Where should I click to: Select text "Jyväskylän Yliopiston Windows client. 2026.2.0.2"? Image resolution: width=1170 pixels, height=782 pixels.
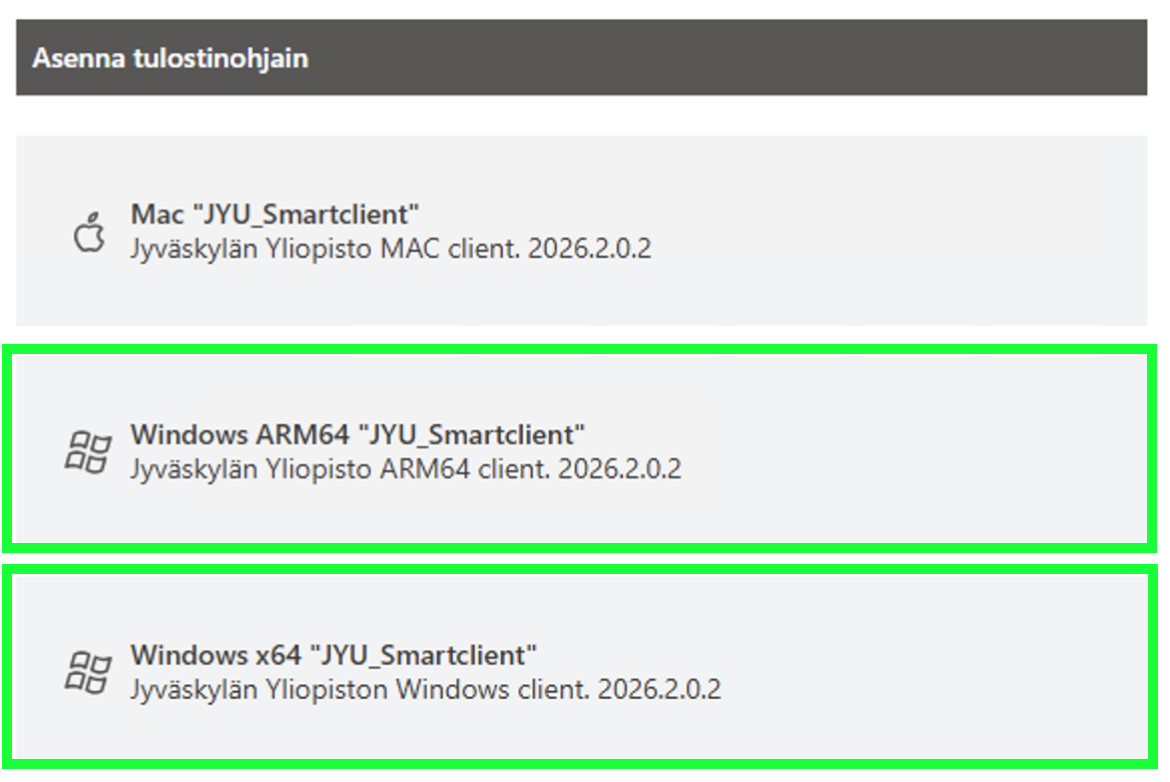[426, 689]
